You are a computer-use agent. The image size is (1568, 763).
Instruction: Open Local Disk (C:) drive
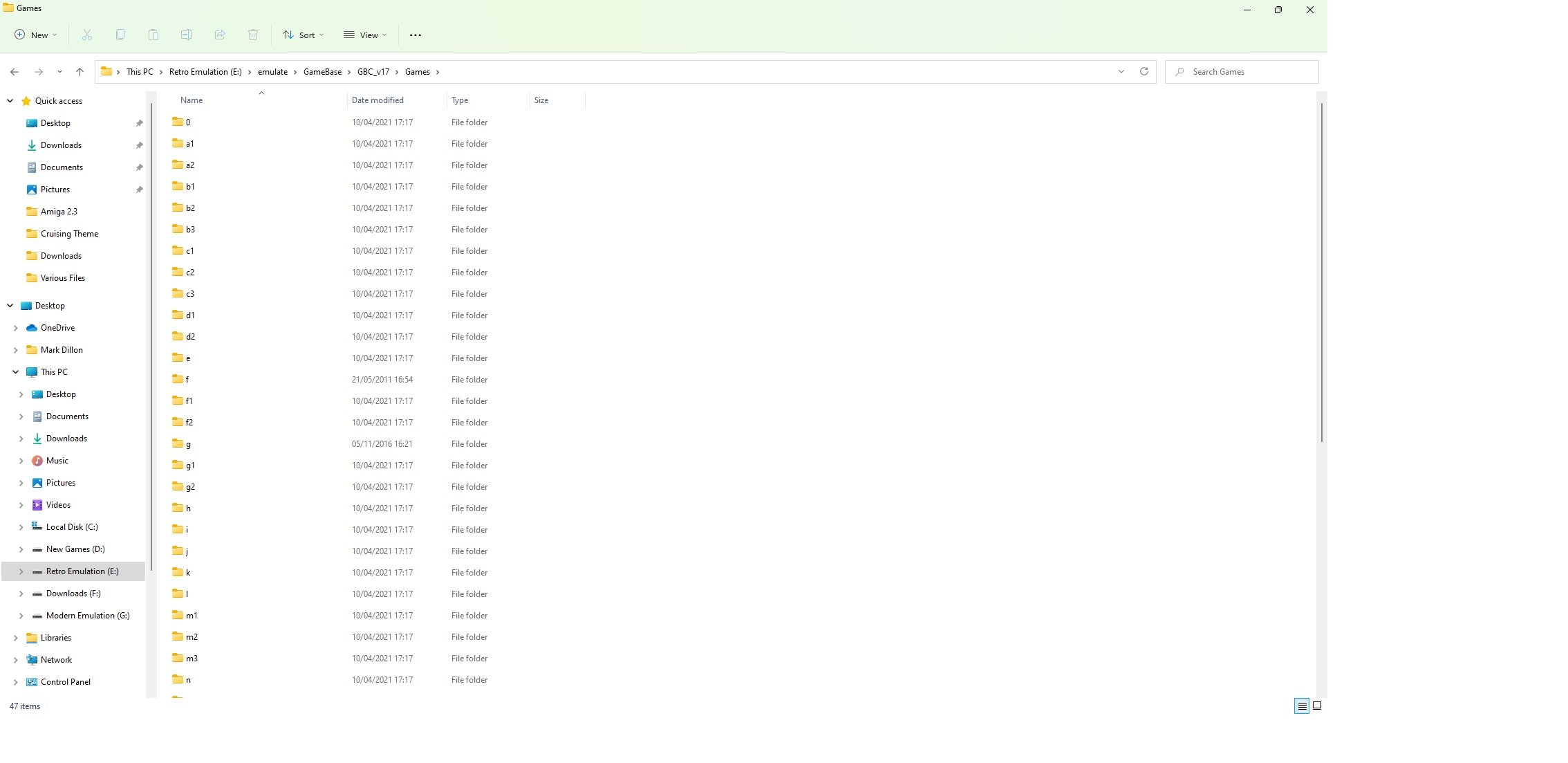(71, 527)
